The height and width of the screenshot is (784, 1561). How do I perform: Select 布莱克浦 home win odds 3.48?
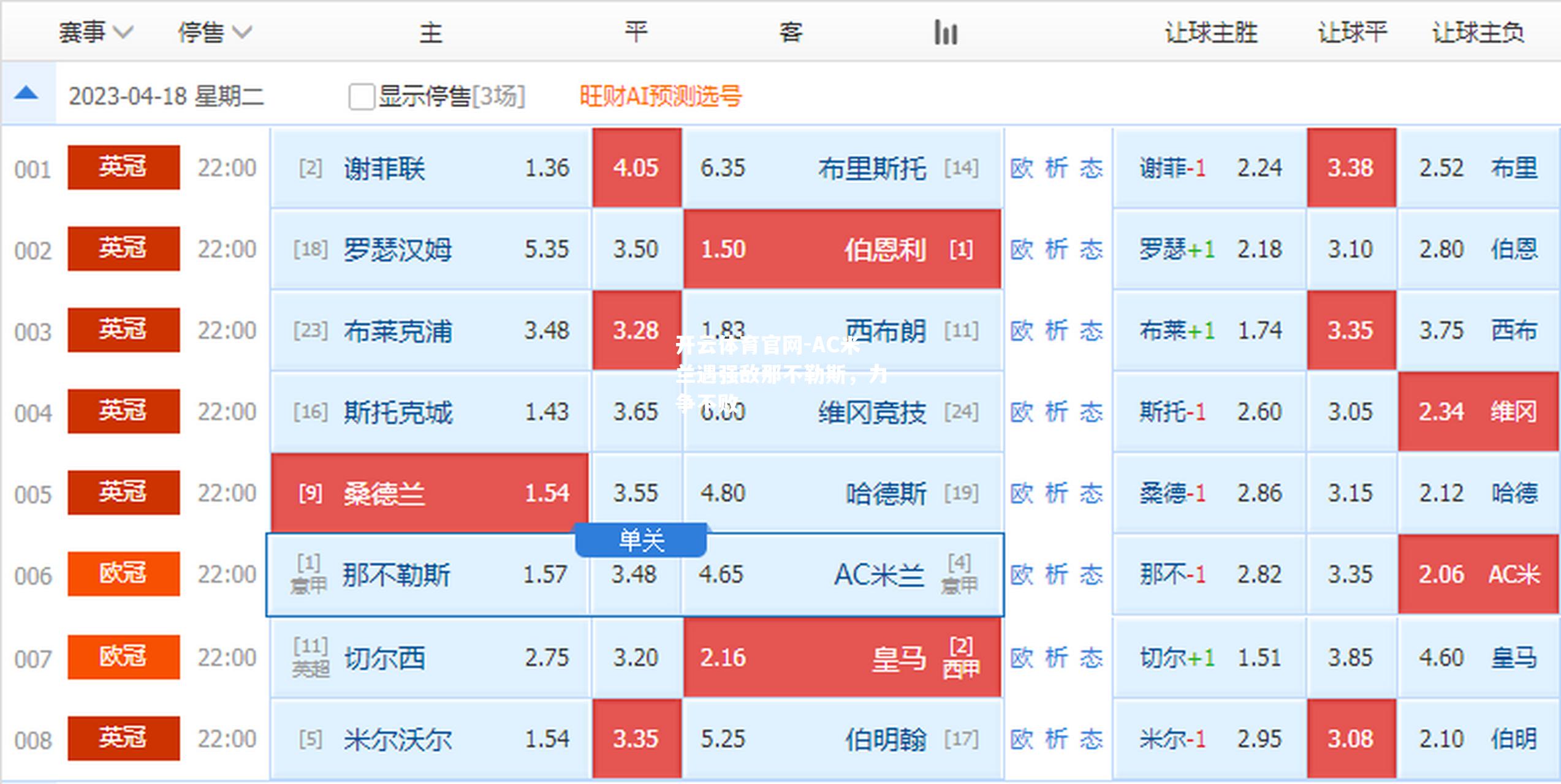(430, 330)
